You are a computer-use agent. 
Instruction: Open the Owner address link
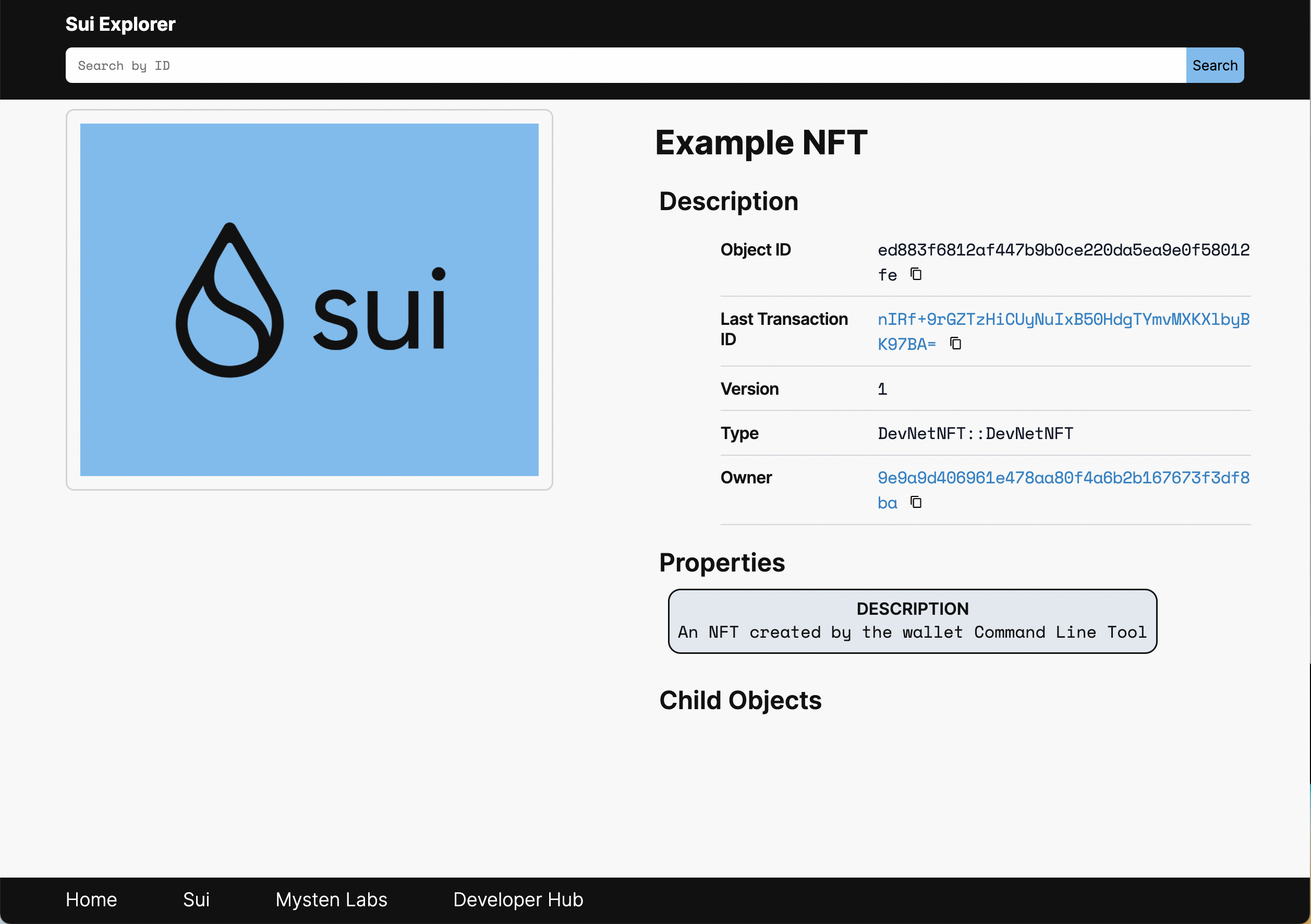1063,490
